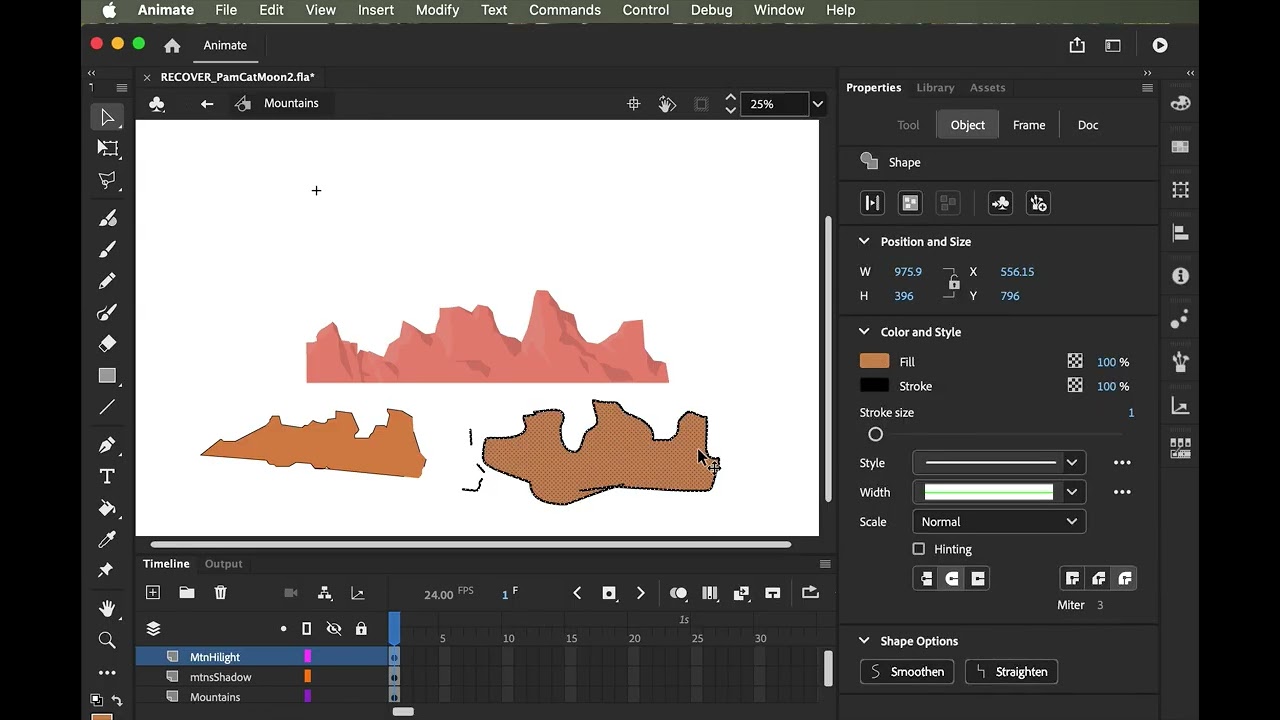Open the stroke Scale Normal dropdown
This screenshot has height=720, width=1280.
(999, 522)
